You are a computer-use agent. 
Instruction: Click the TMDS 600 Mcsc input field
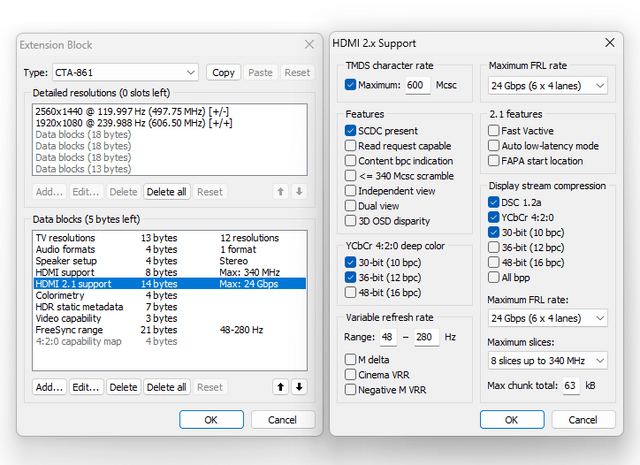point(418,85)
